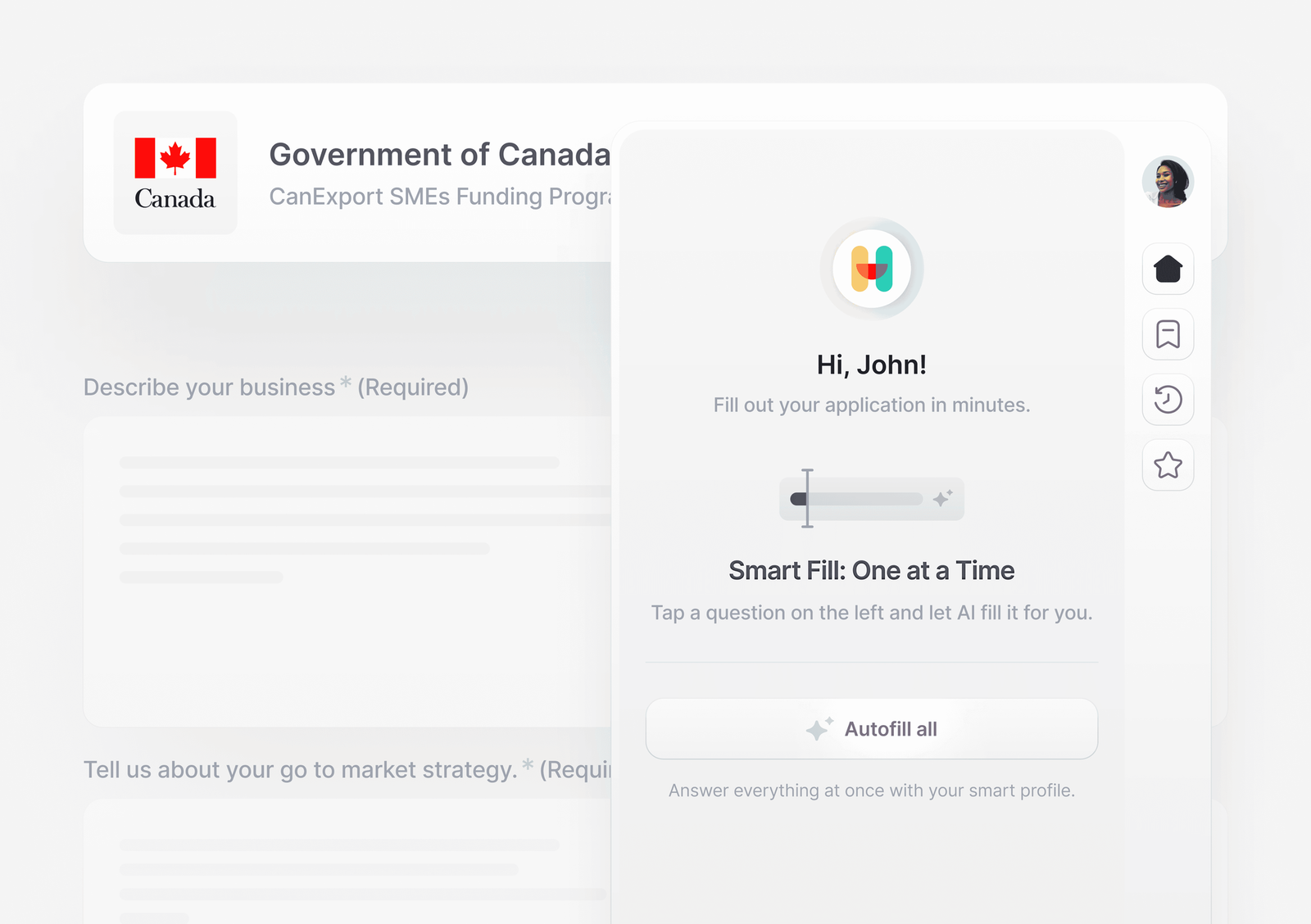Open the home icon in sidebar
The height and width of the screenshot is (924, 1311).
[x=1168, y=269]
